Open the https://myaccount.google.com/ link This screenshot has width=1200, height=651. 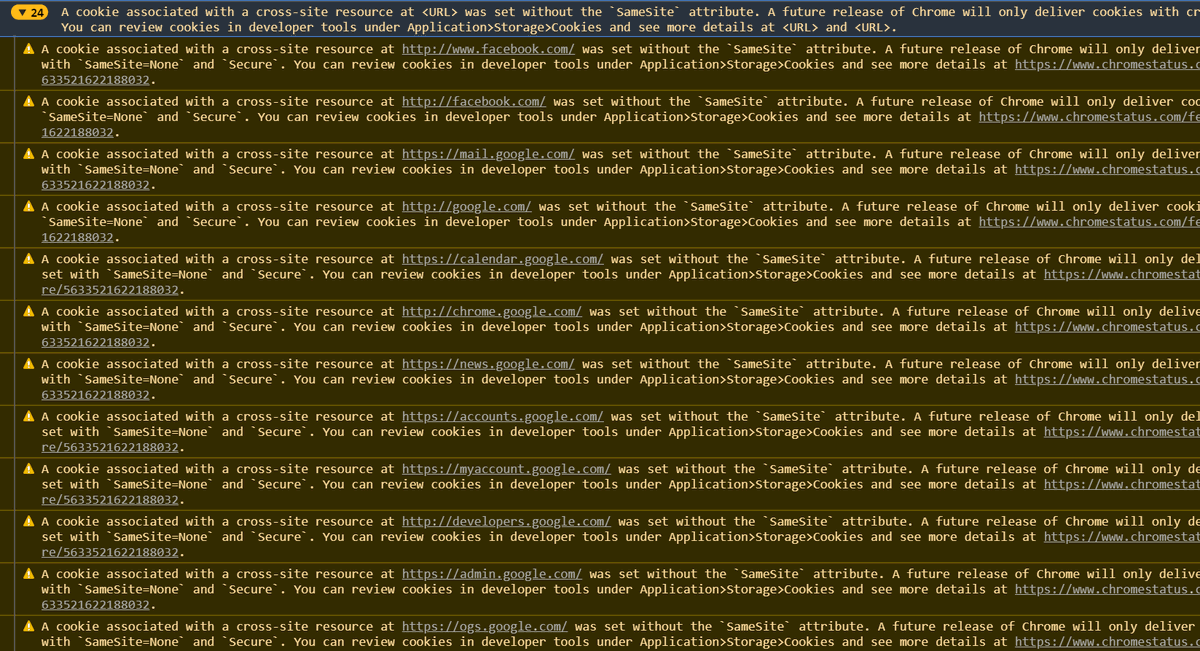point(506,469)
